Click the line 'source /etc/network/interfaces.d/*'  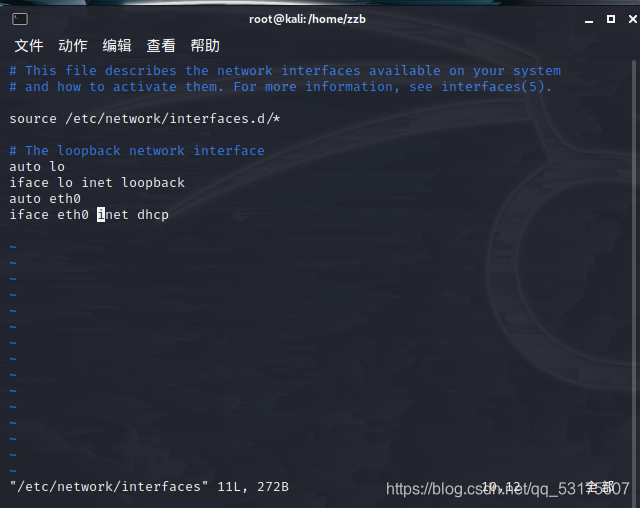(145, 119)
